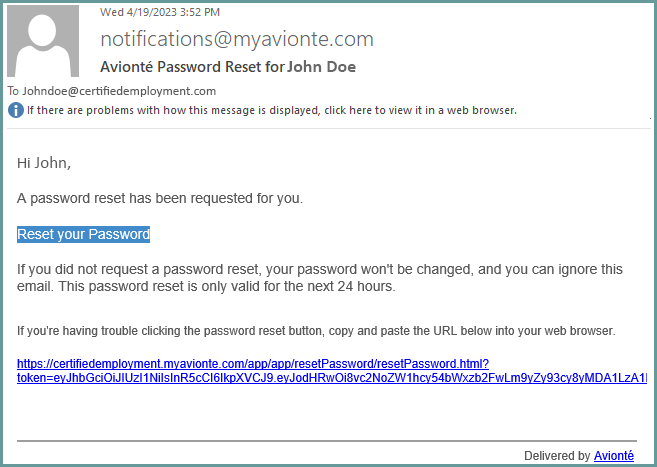Image resolution: width=657 pixels, height=467 pixels.
Task: Click the sender's gray avatar placeholder
Action: click(x=43, y=41)
